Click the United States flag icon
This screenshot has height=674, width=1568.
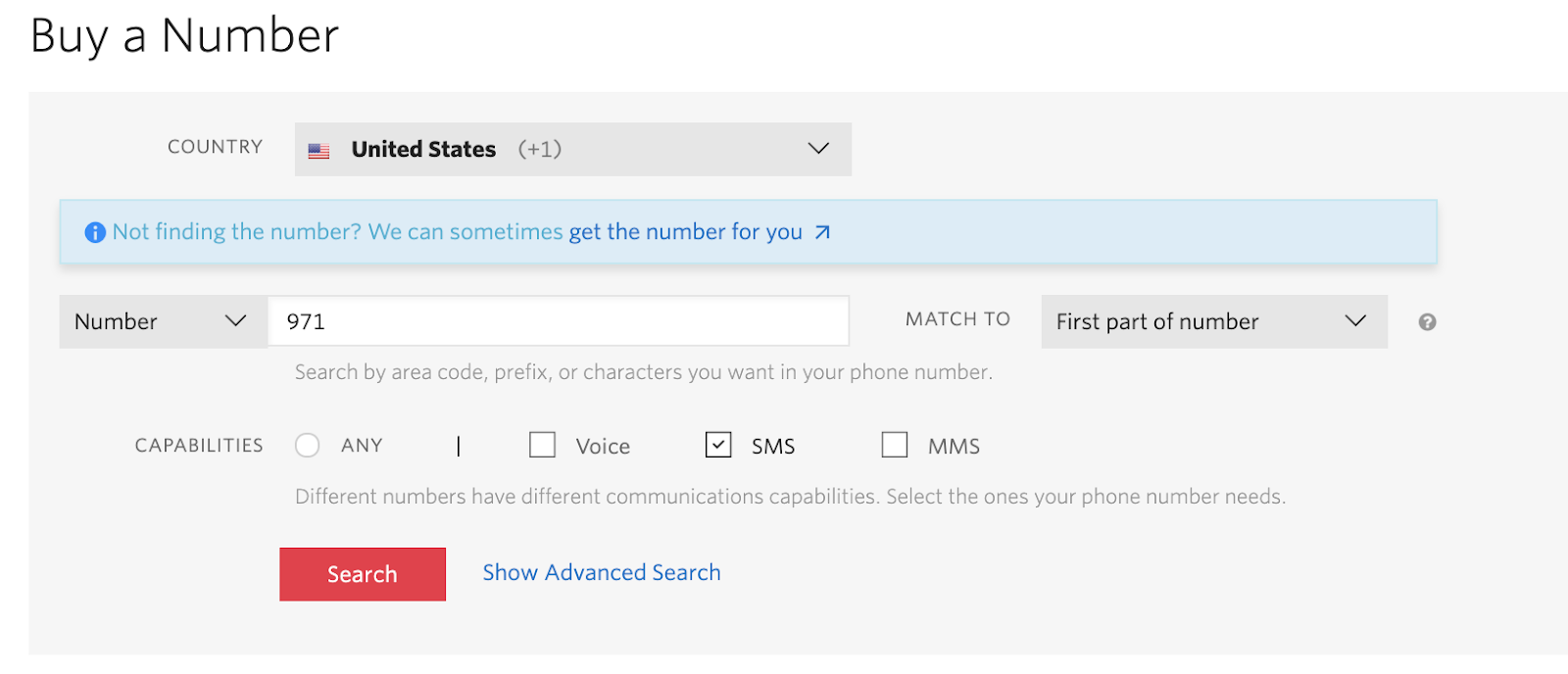coord(318,151)
